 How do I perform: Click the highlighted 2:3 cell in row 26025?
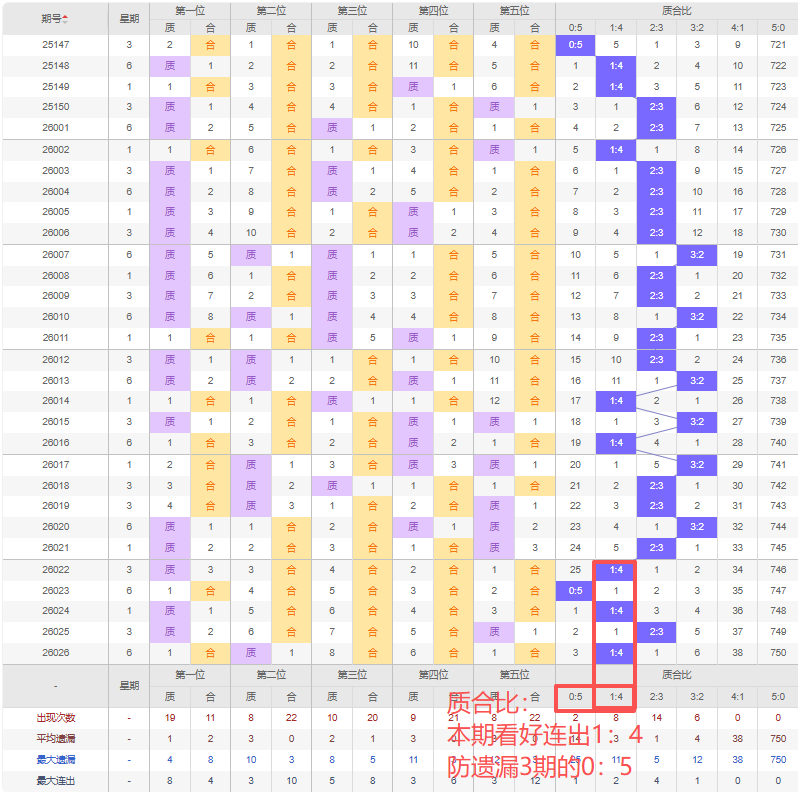coord(657,632)
